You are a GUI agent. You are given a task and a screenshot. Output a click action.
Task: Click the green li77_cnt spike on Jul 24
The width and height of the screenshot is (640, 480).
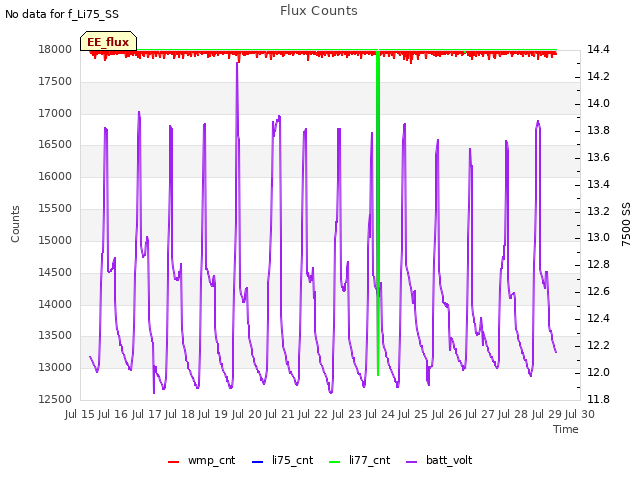(x=378, y=212)
